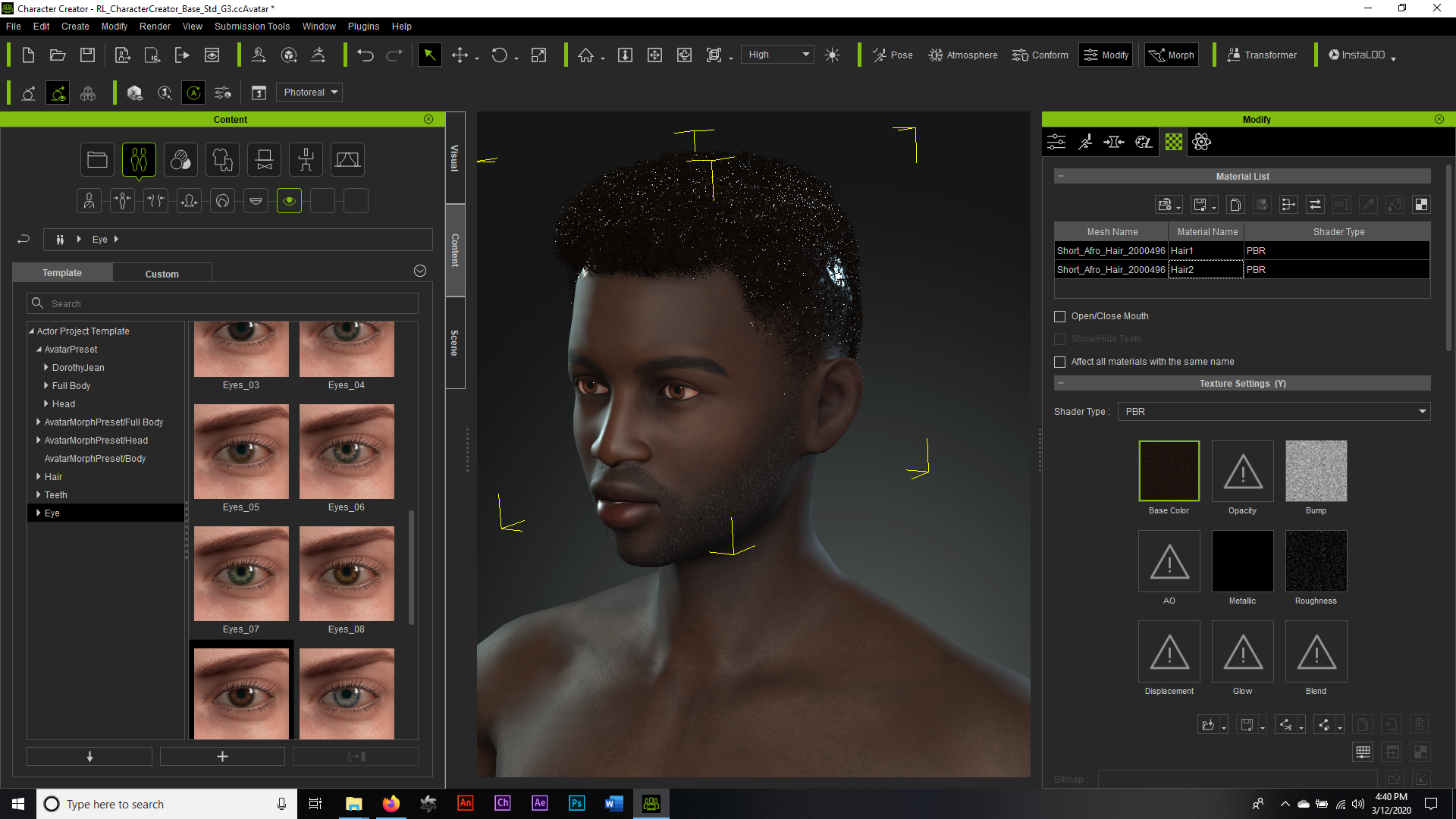
Task: Click the Windows Start button
Action: (x=18, y=804)
